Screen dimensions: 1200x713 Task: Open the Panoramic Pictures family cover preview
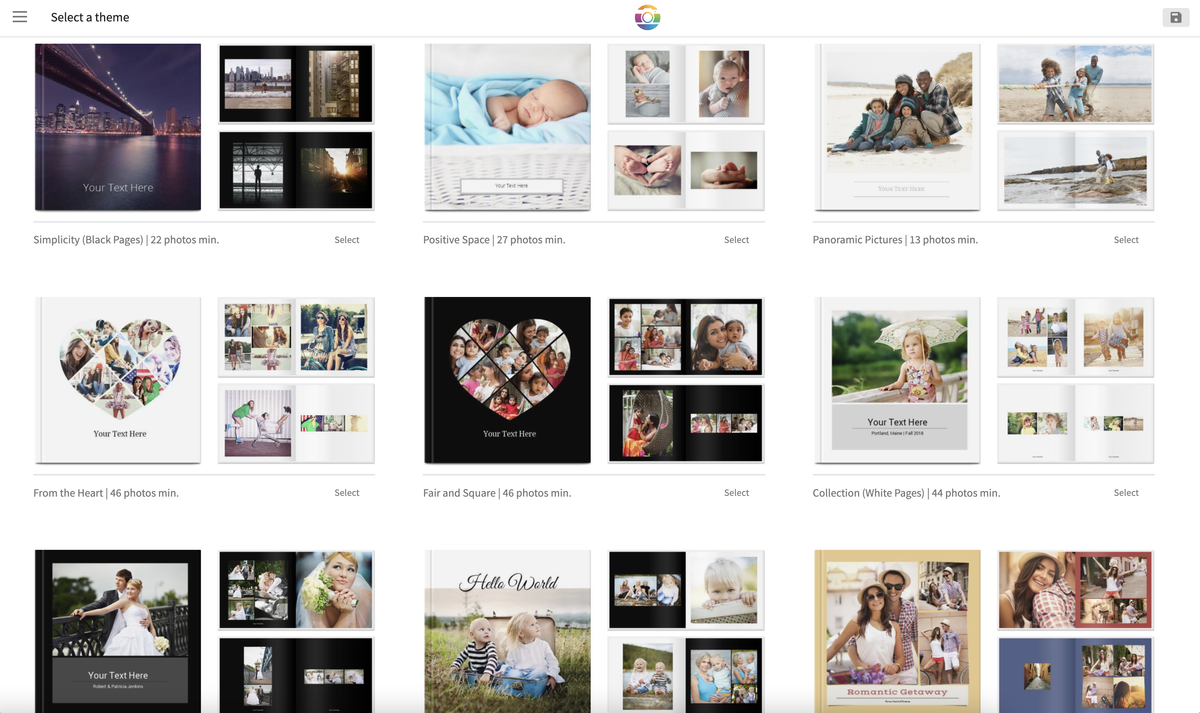(x=897, y=127)
